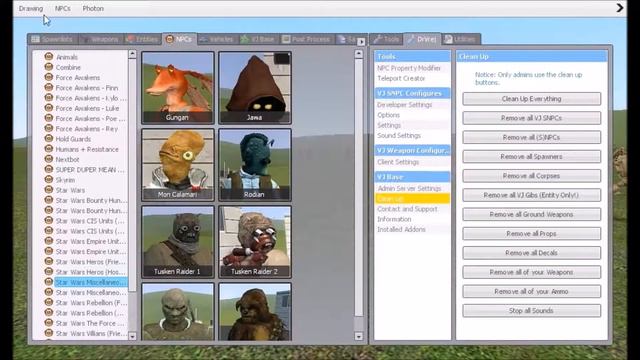Click Stop all Sounds button
The image size is (640, 360).
click(531, 311)
